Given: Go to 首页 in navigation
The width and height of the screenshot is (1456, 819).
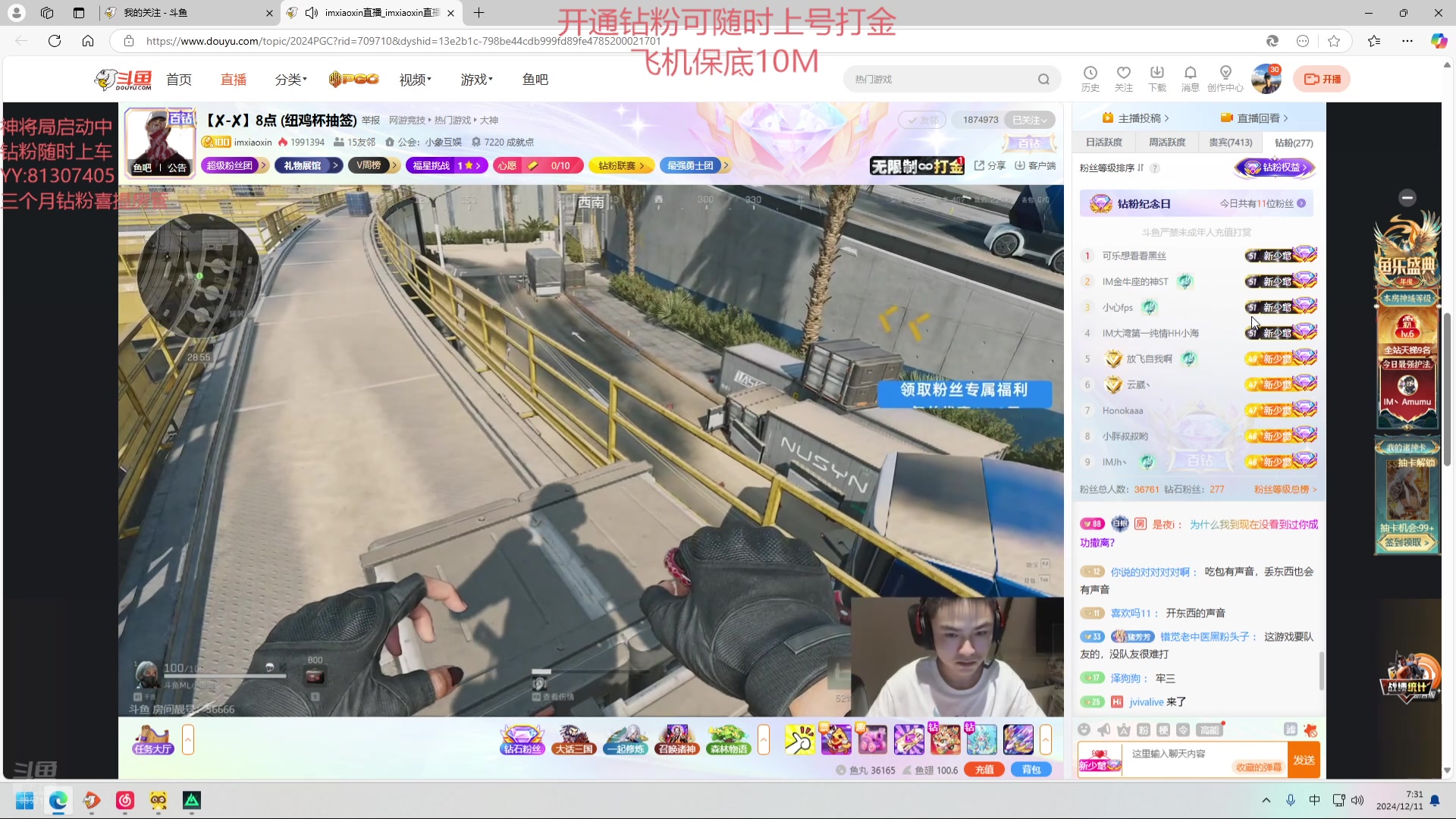Looking at the screenshot, I should click(179, 80).
